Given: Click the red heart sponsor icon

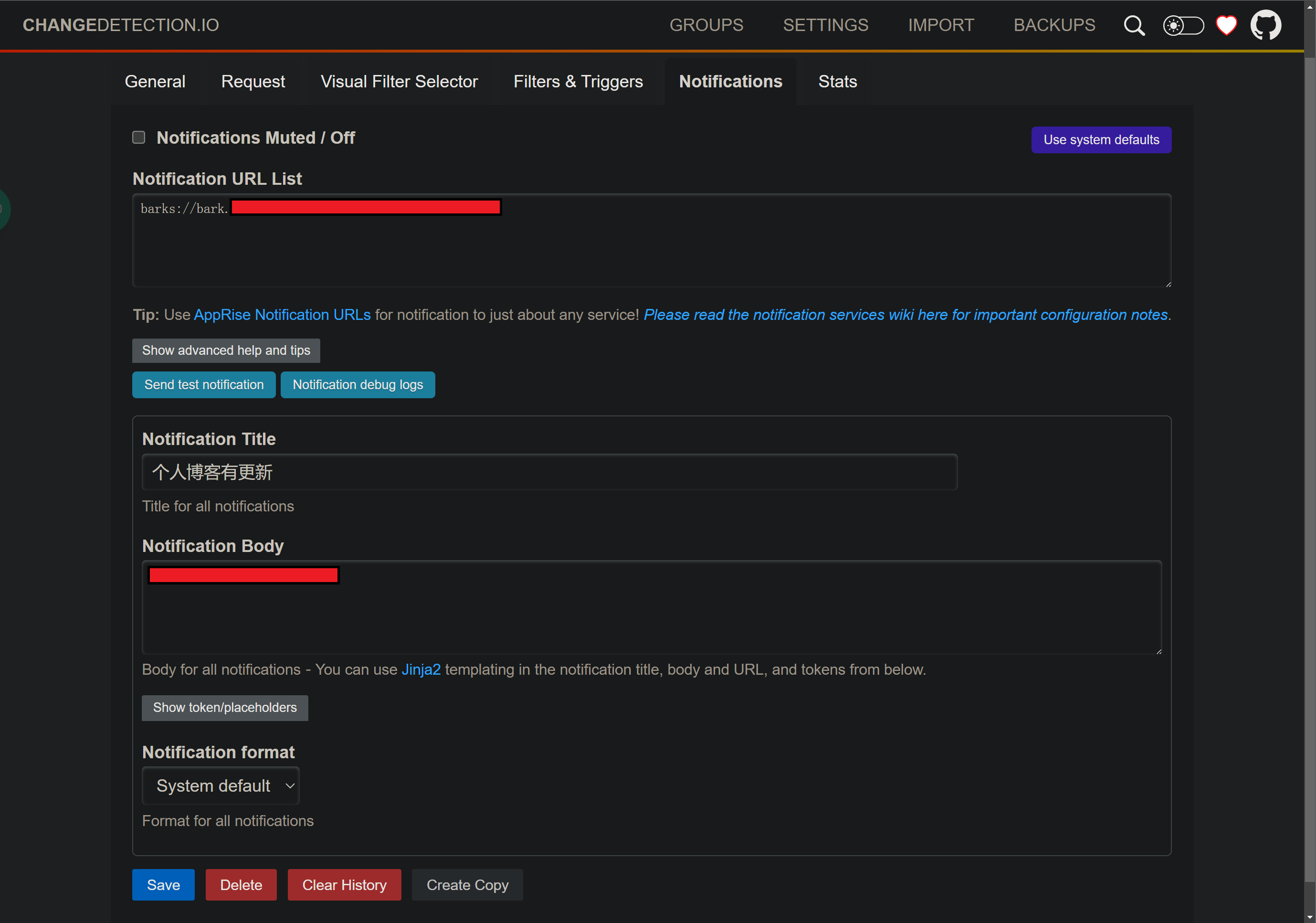Looking at the screenshot, I should pyautogui.click(x=1226, y=26).
